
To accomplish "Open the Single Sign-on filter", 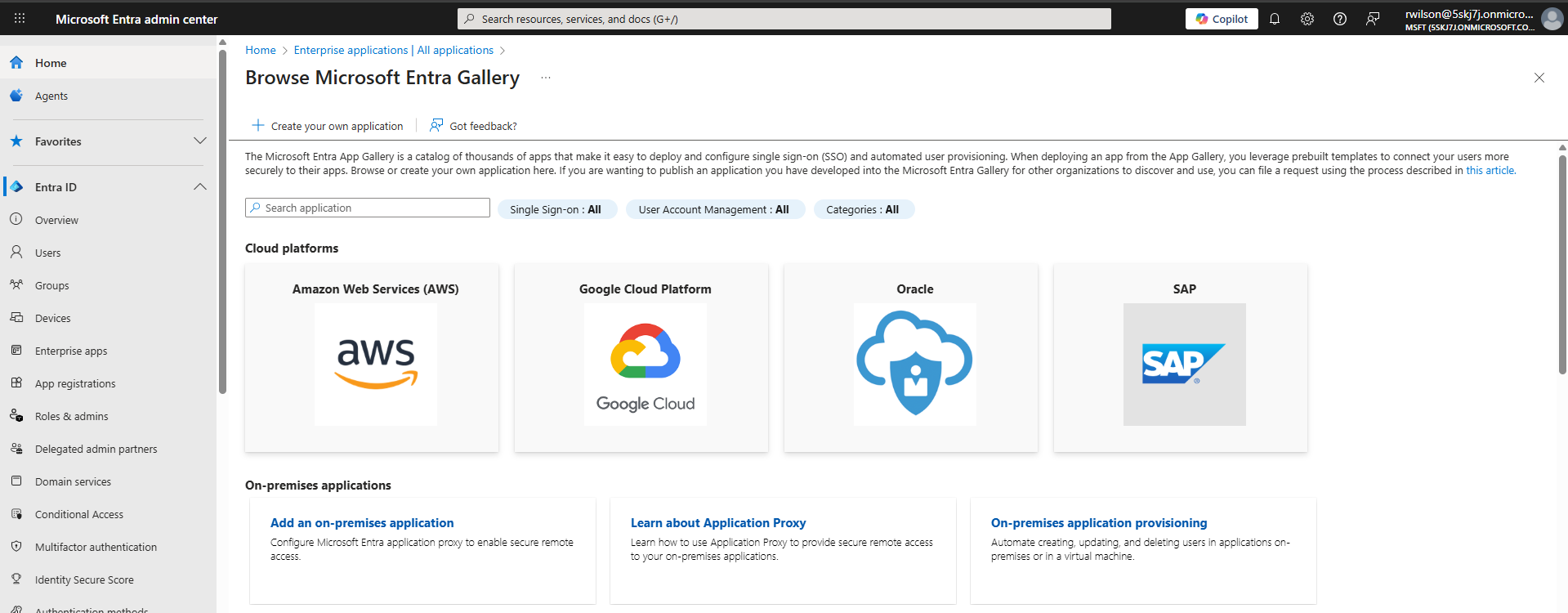I will tap(556, 209).
